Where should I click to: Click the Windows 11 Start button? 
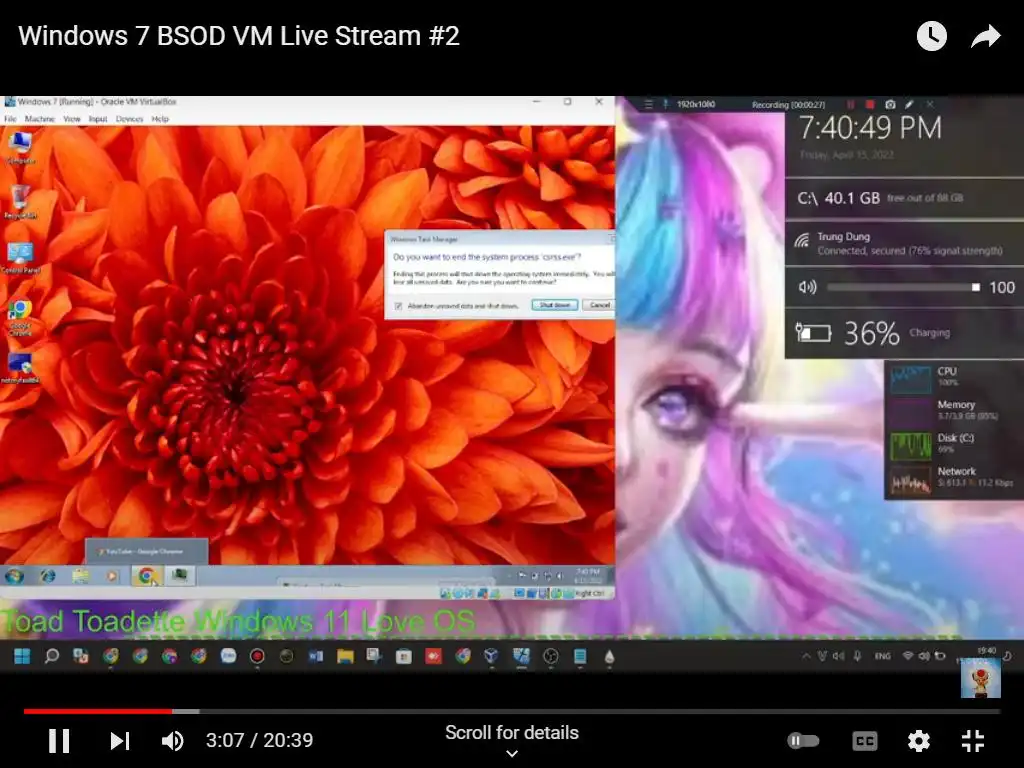point(22,656)
